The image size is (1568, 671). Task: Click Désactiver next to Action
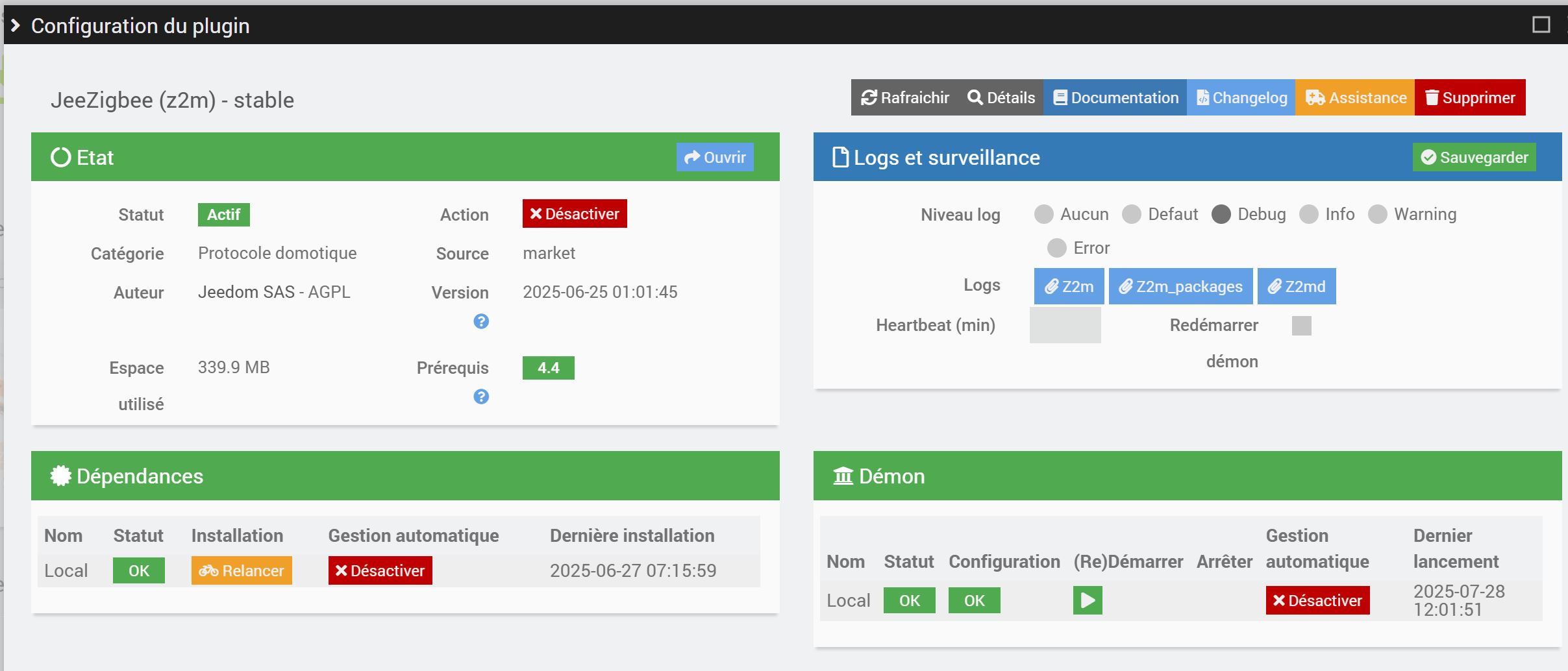click(575, 213)
